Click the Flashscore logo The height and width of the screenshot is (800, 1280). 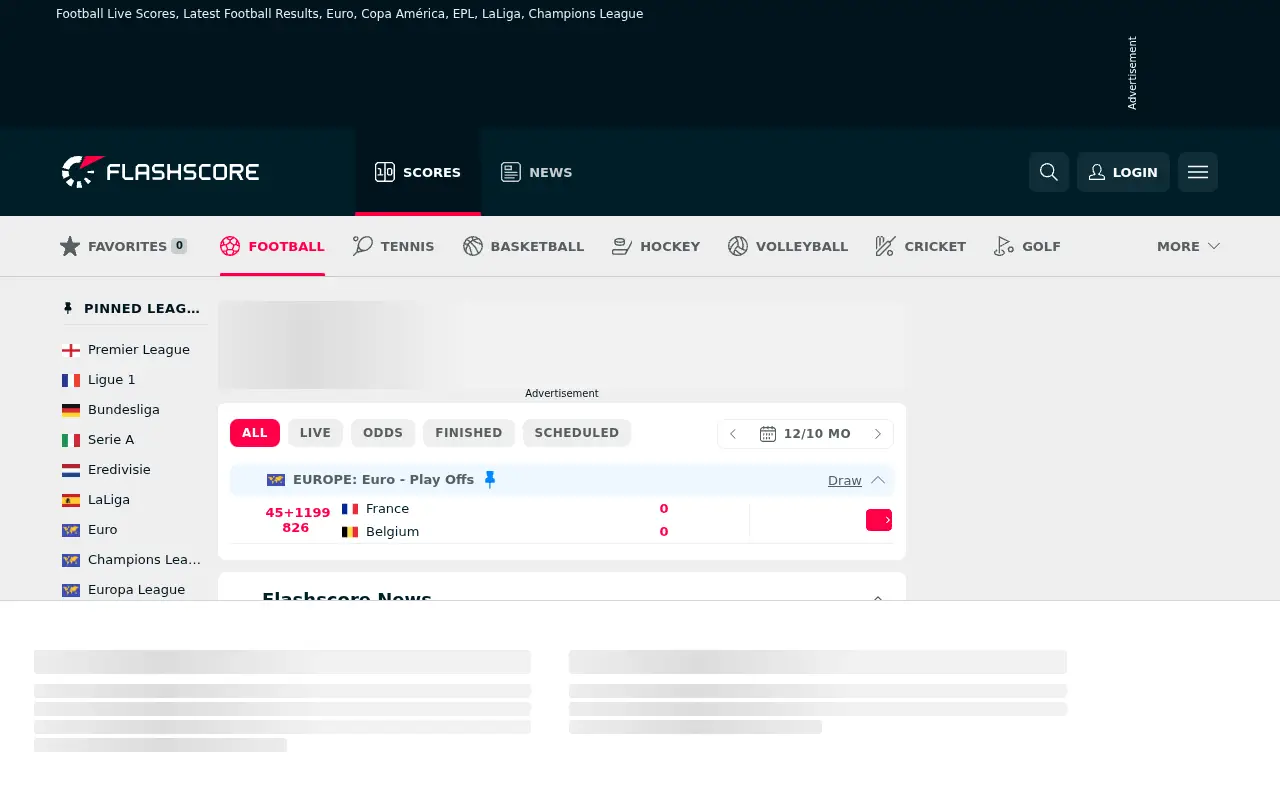[x=160, y=172]
